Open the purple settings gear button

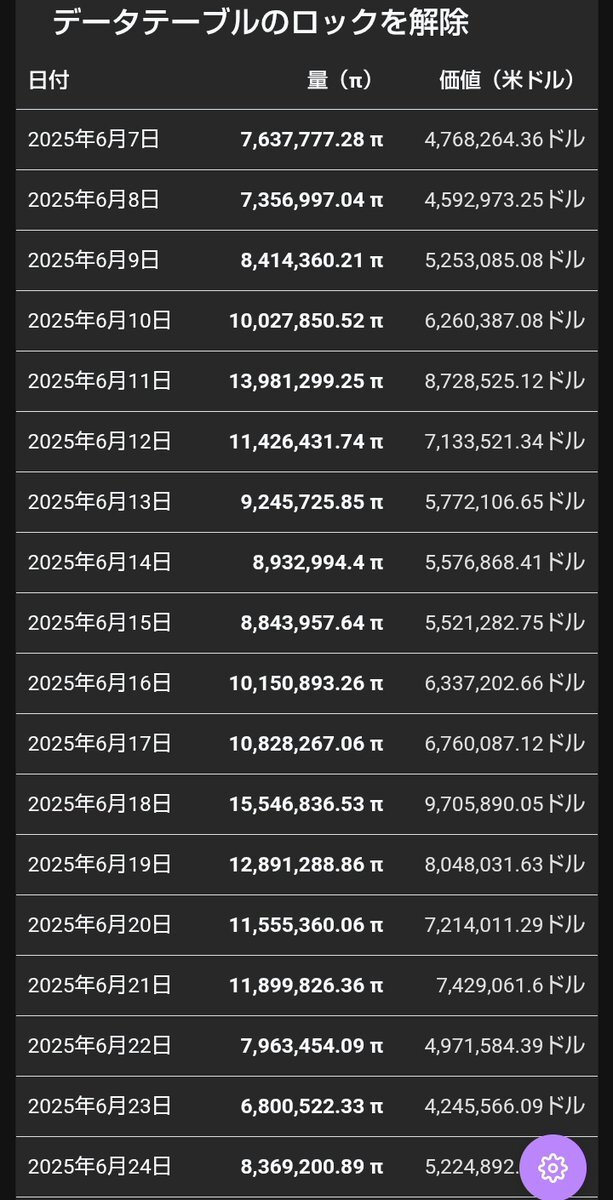[x=553, y=1167]
